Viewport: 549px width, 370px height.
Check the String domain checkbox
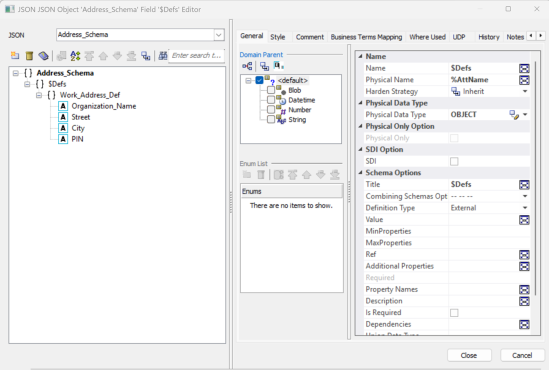[271, 119]
